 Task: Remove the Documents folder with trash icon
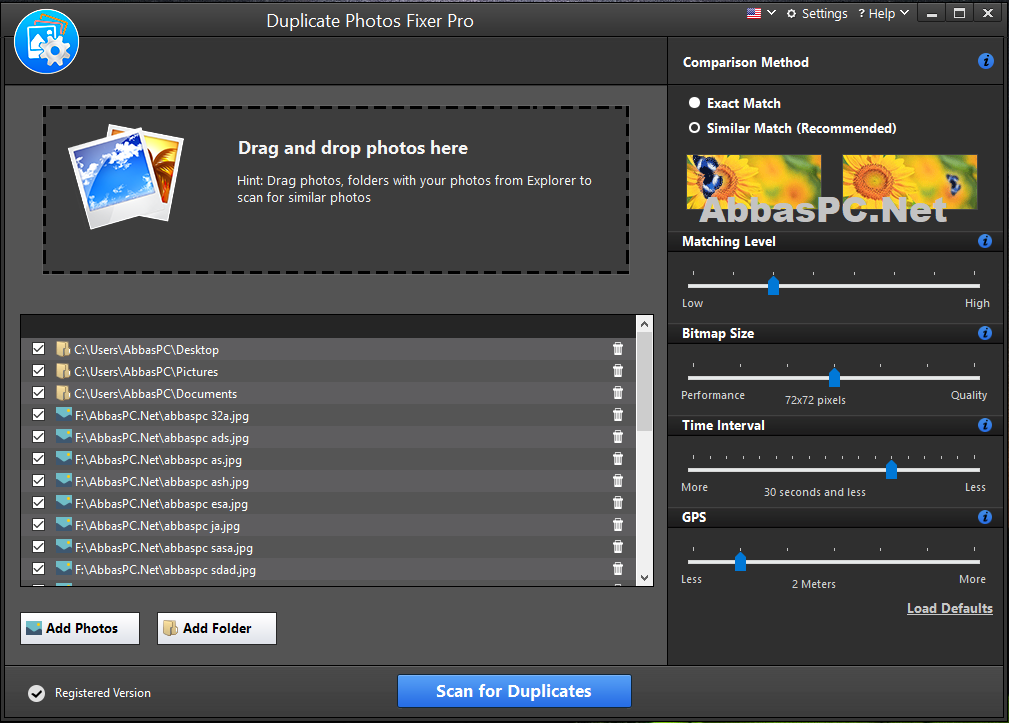coord(618,392)
